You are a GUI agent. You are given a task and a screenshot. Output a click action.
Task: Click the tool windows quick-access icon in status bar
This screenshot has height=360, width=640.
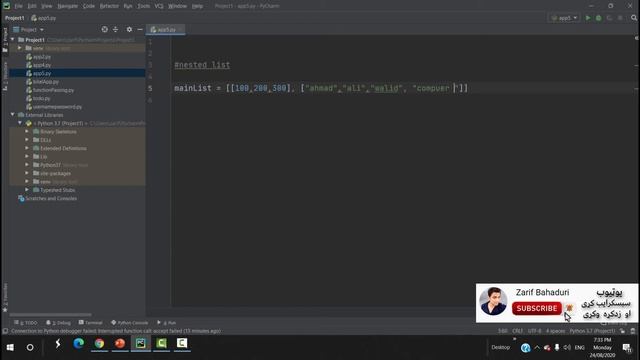[x=5, y=331]
